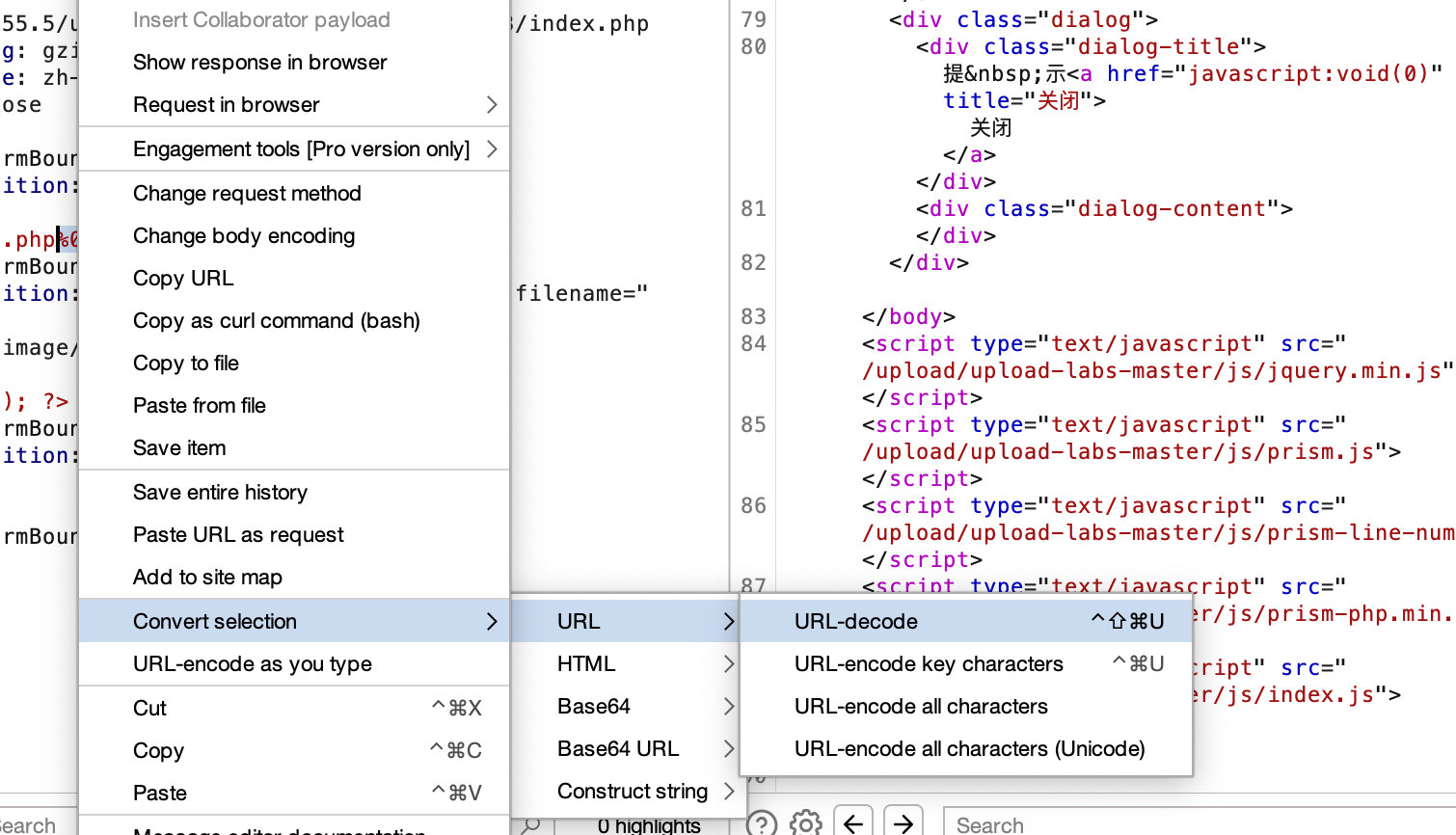
Task: Expand Request in browser arrow
Action: 492,104
